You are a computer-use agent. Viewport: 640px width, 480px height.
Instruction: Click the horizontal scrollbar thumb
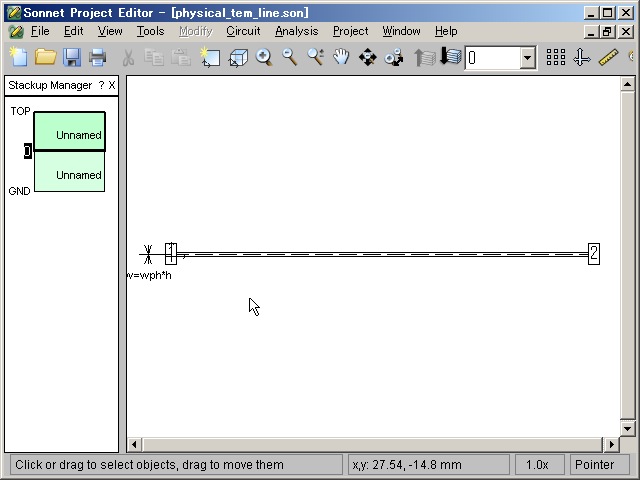click(x=372, y=444)
